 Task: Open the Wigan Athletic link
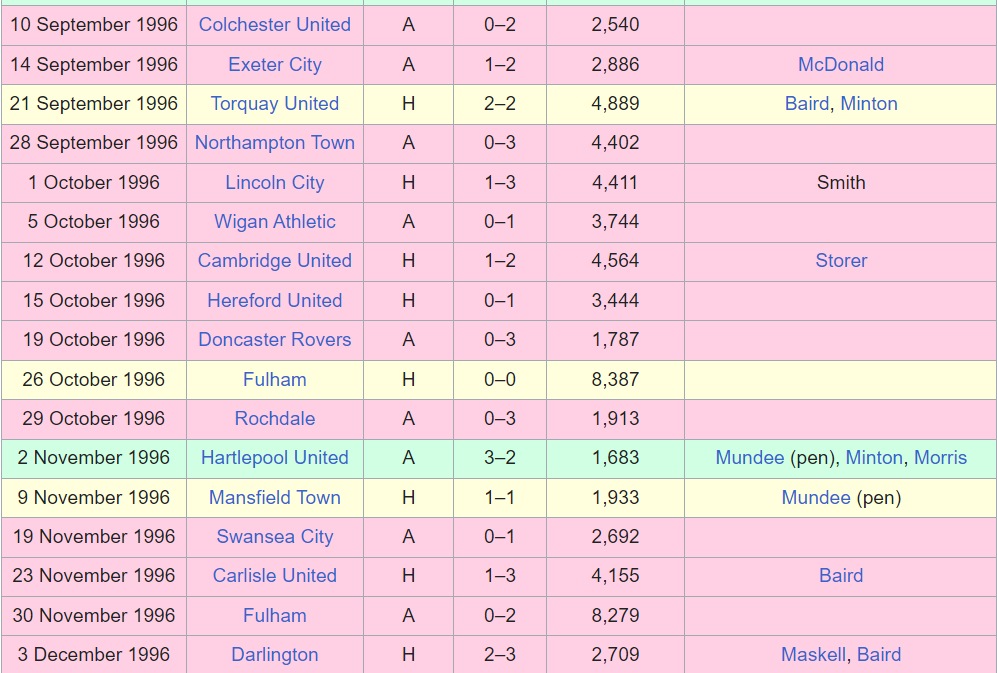(x=275, y=221)
